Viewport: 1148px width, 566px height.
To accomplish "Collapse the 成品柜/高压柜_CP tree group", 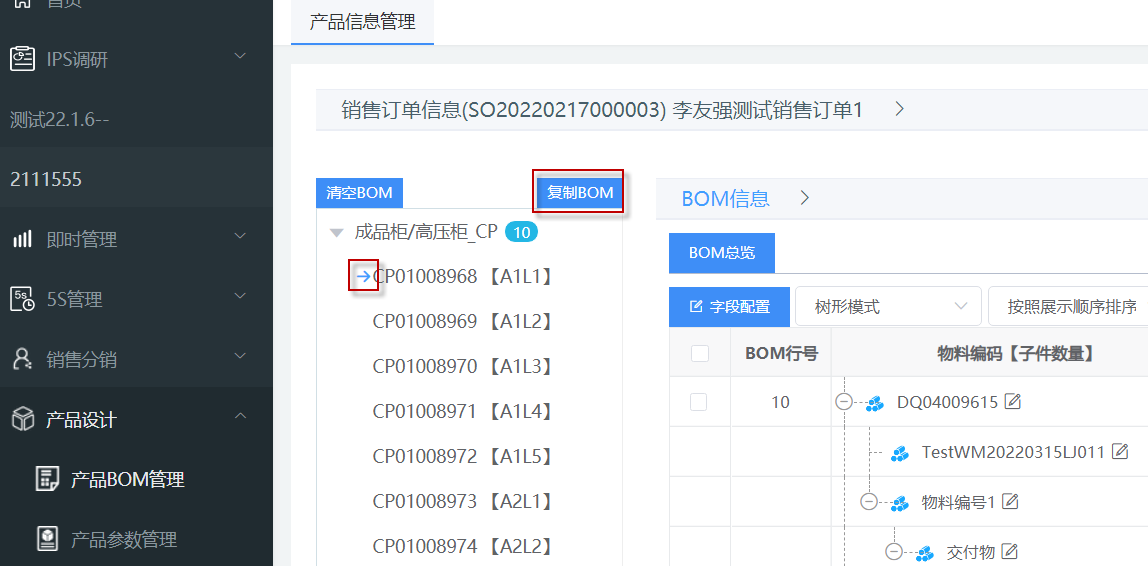I will (x=336, y=233).
